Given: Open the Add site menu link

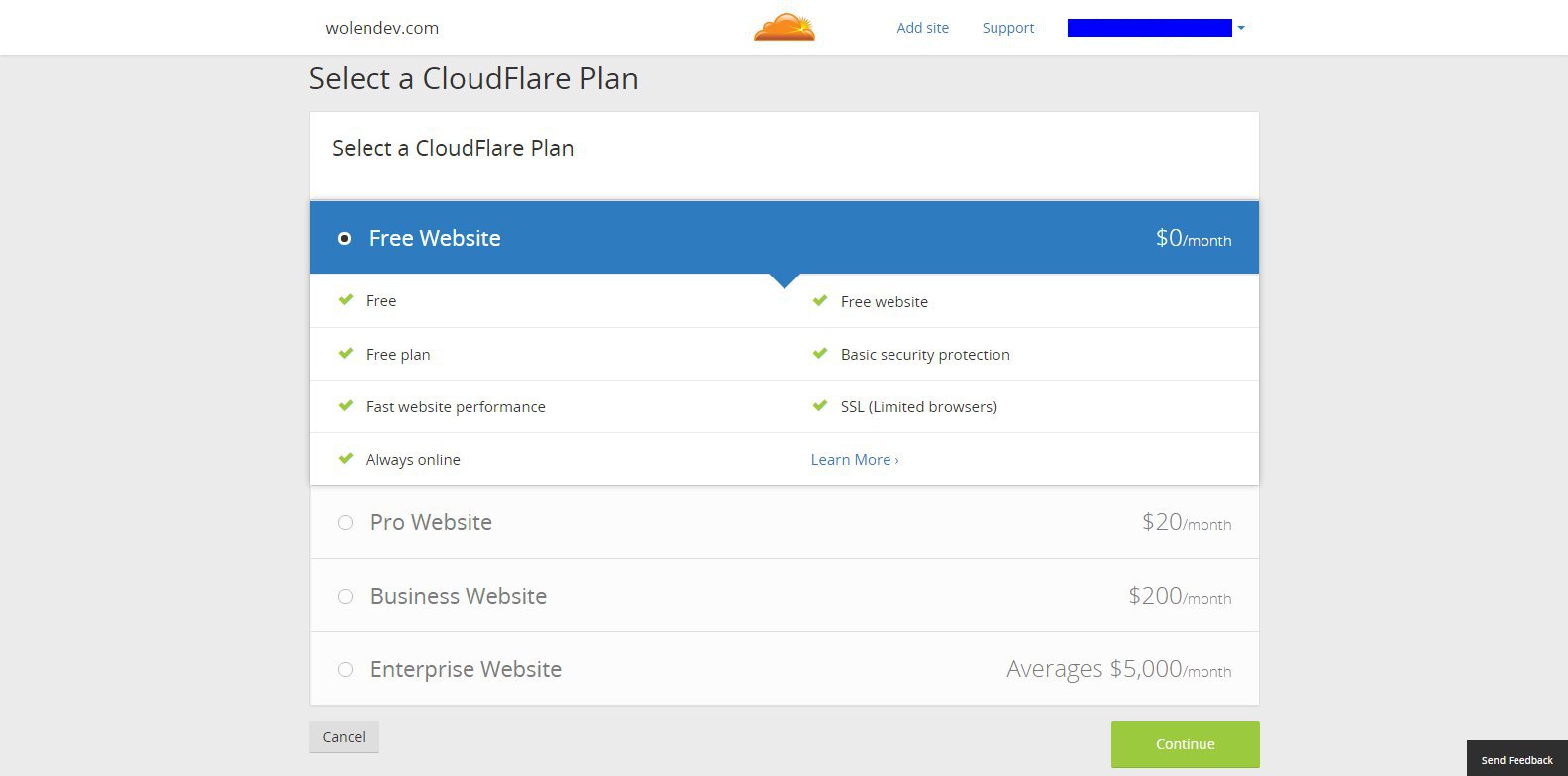Looking at the screenshot, I should point(922,28).
